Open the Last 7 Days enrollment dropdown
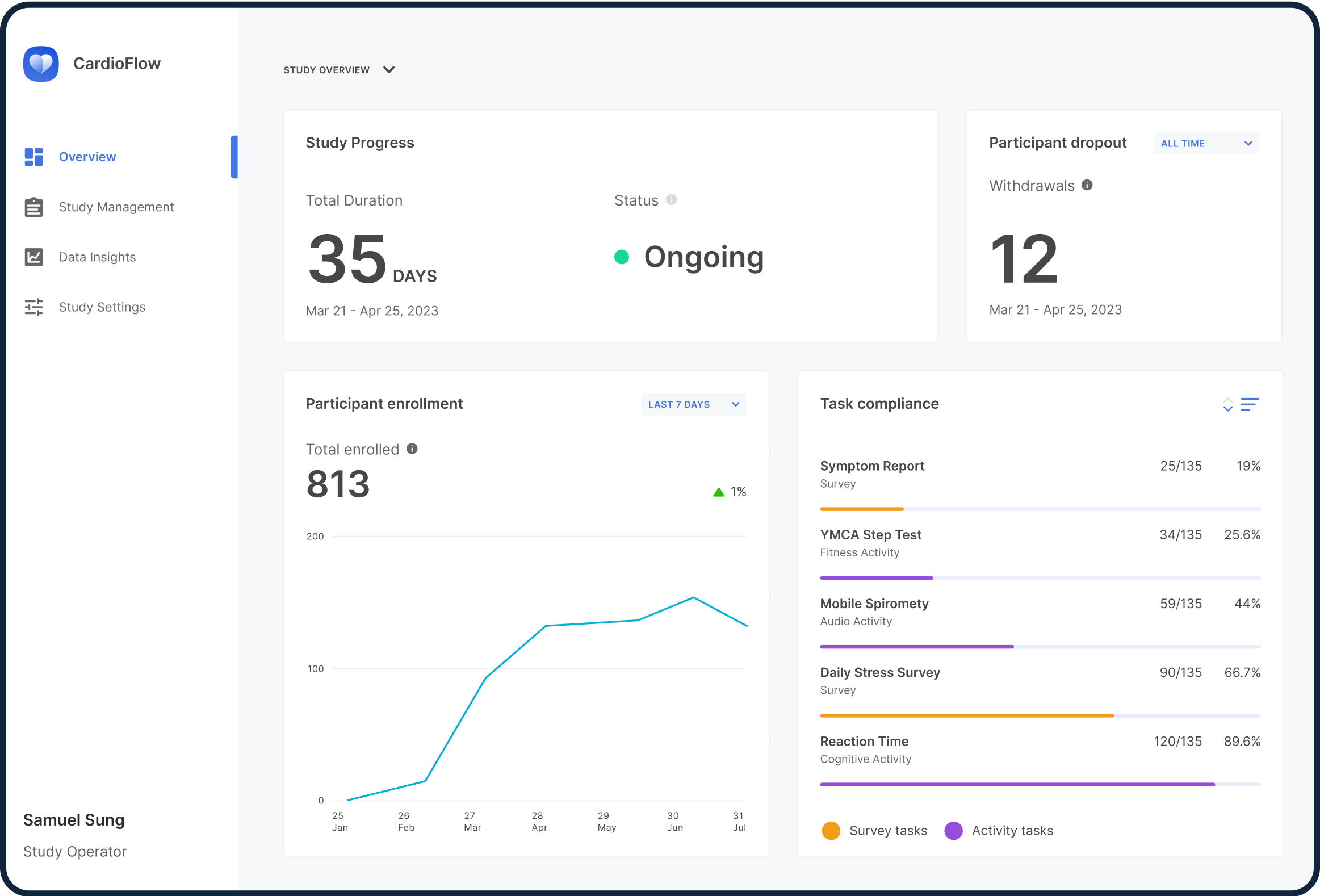The width and height of the screenshot is (1320, 896). tap(693, 404)
